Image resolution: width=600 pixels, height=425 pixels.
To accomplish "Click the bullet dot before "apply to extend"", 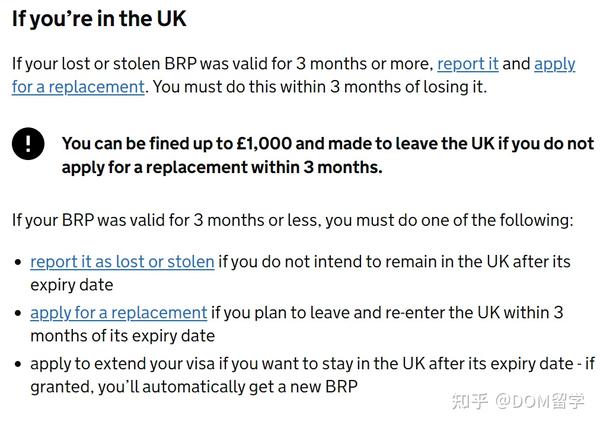I will (x=17, y=364).
